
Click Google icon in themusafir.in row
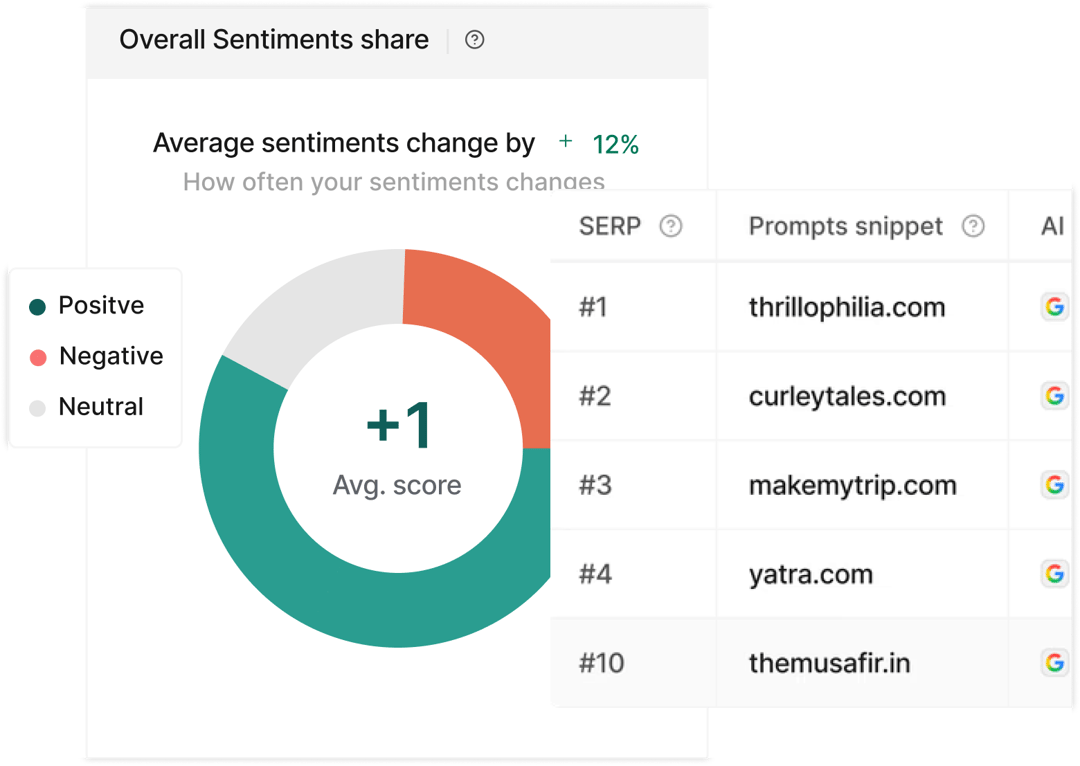[1055, 663]
